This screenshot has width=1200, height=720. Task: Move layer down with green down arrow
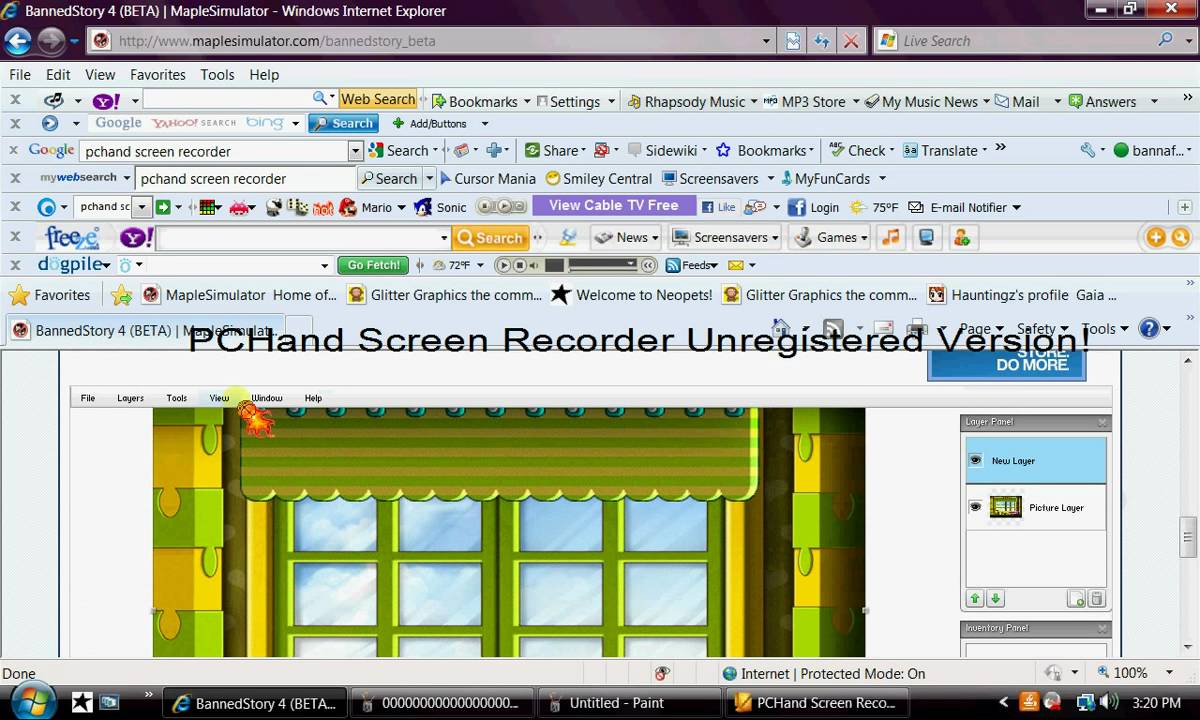tap(995, 599)
